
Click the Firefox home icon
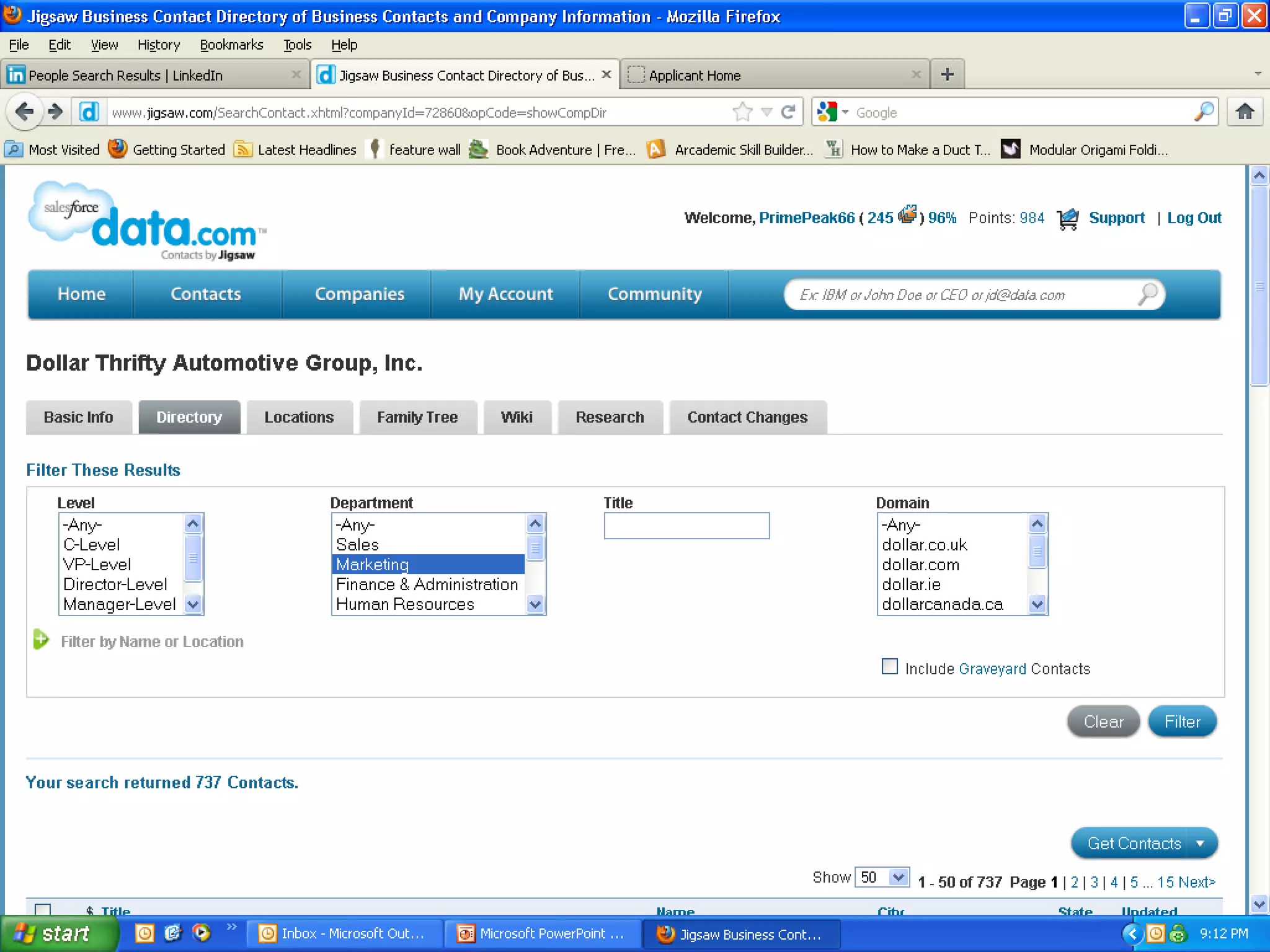point(1245,112)
